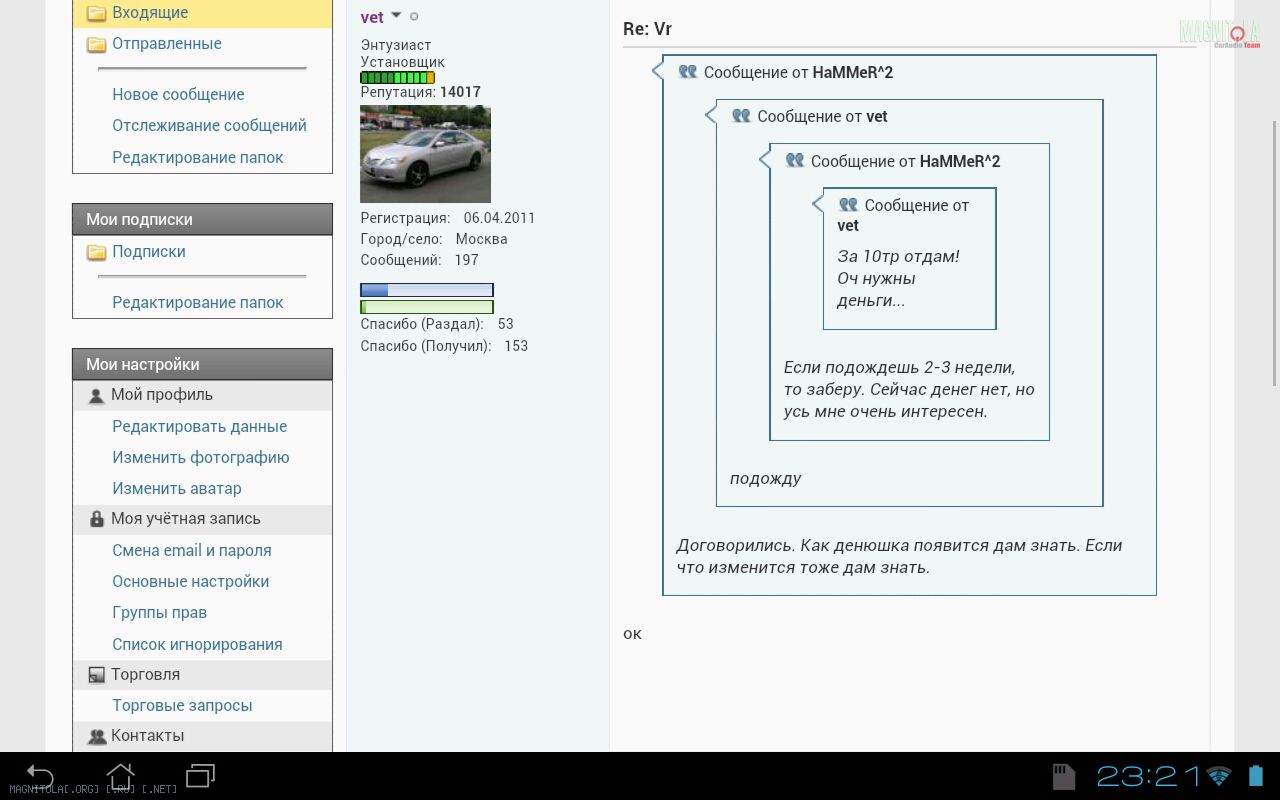Open Группы прав
This screenshot has width=1280, height=800.
tap(160, 612)
